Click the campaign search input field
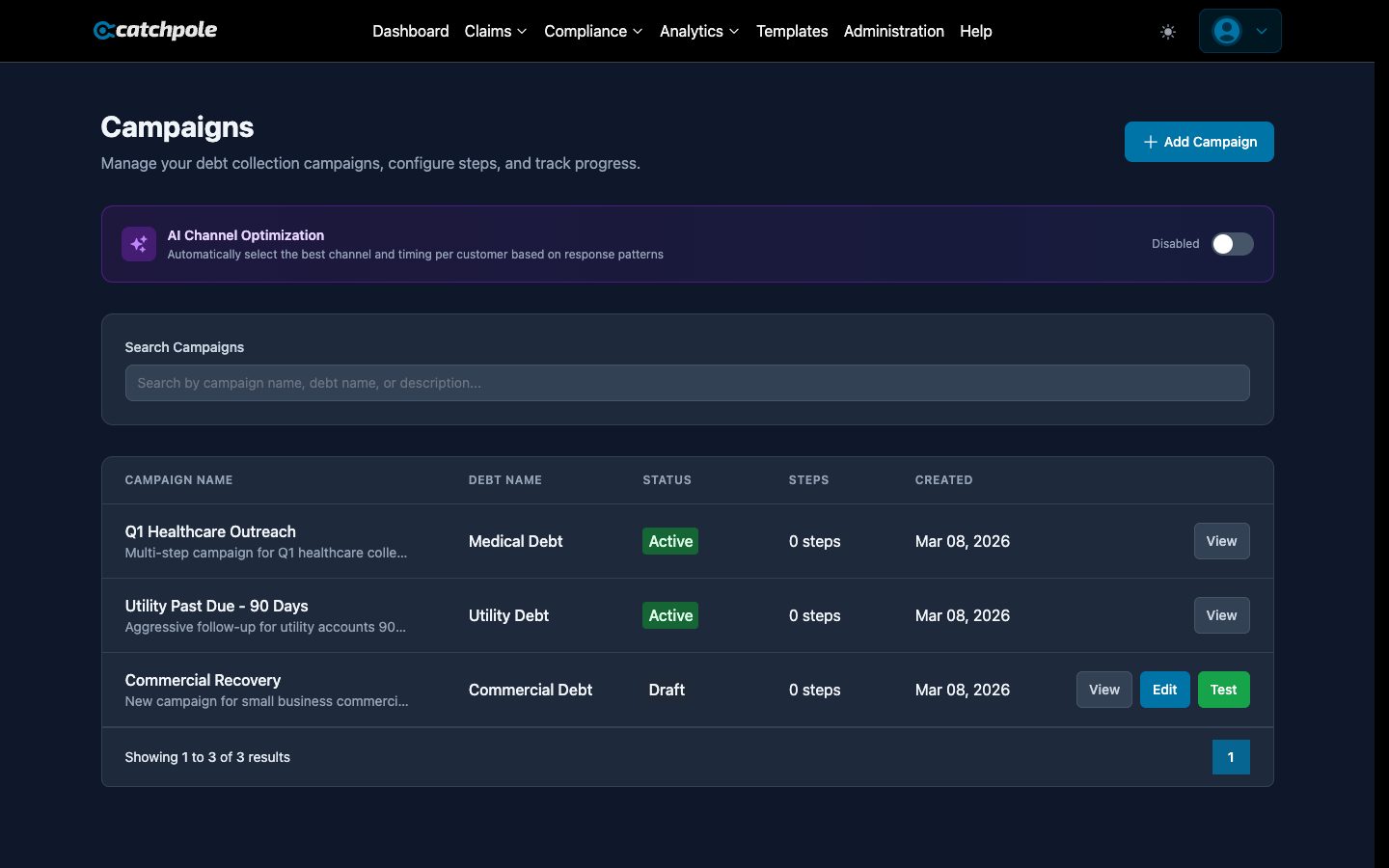Viewport: 1389px width, 868px height. tap(687, 383)
